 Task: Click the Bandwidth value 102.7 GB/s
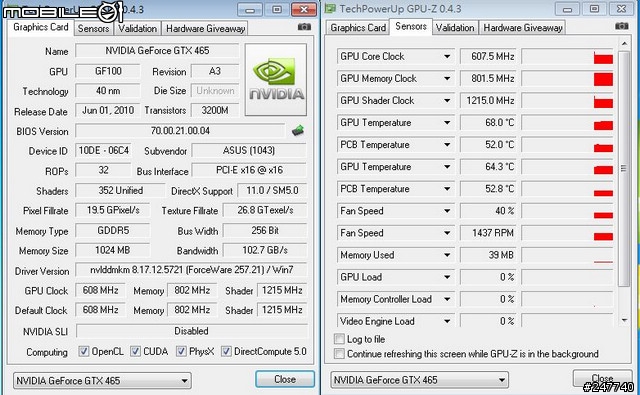coord(265,250)
